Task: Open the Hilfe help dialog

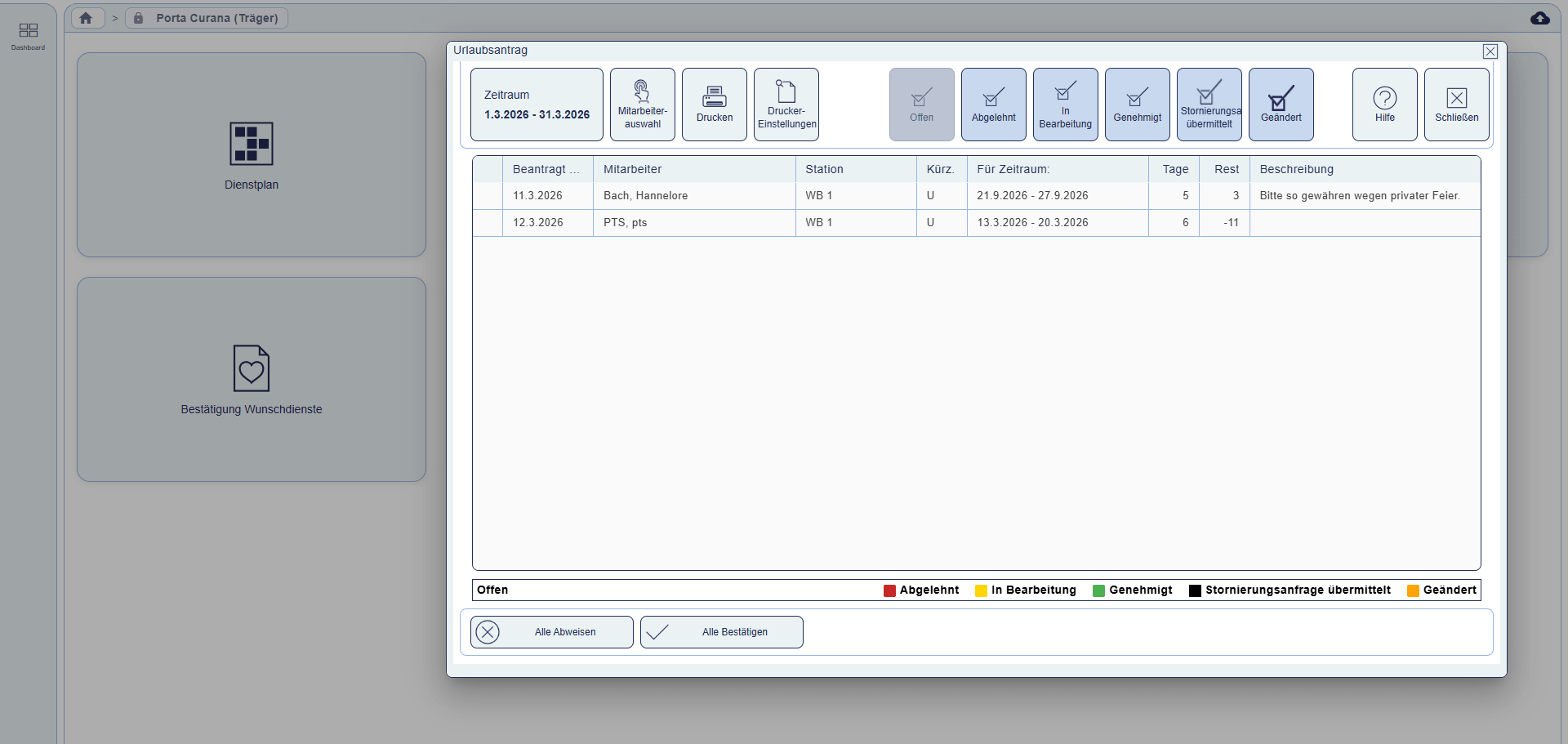Action: (x=1384, y=105)
